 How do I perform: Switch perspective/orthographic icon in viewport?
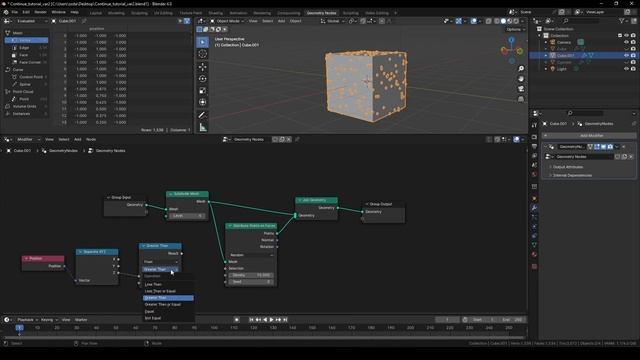pos(521,99)
